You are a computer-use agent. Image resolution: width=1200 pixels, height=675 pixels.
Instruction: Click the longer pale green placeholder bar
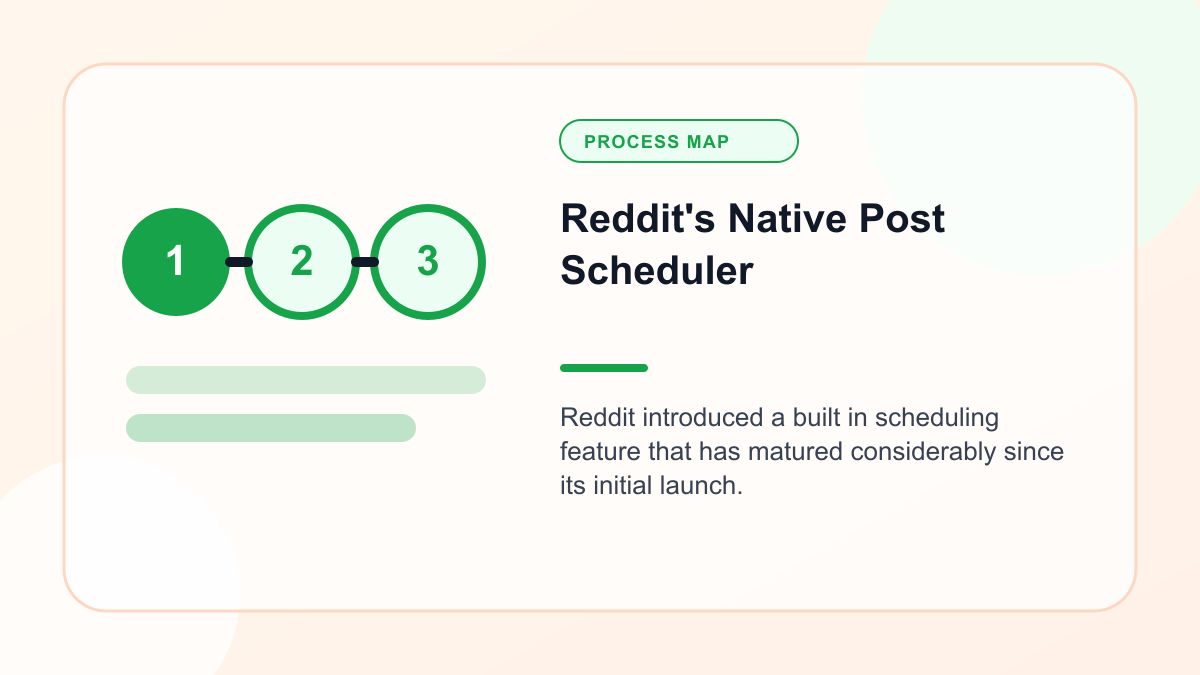[x=306, y=380]
